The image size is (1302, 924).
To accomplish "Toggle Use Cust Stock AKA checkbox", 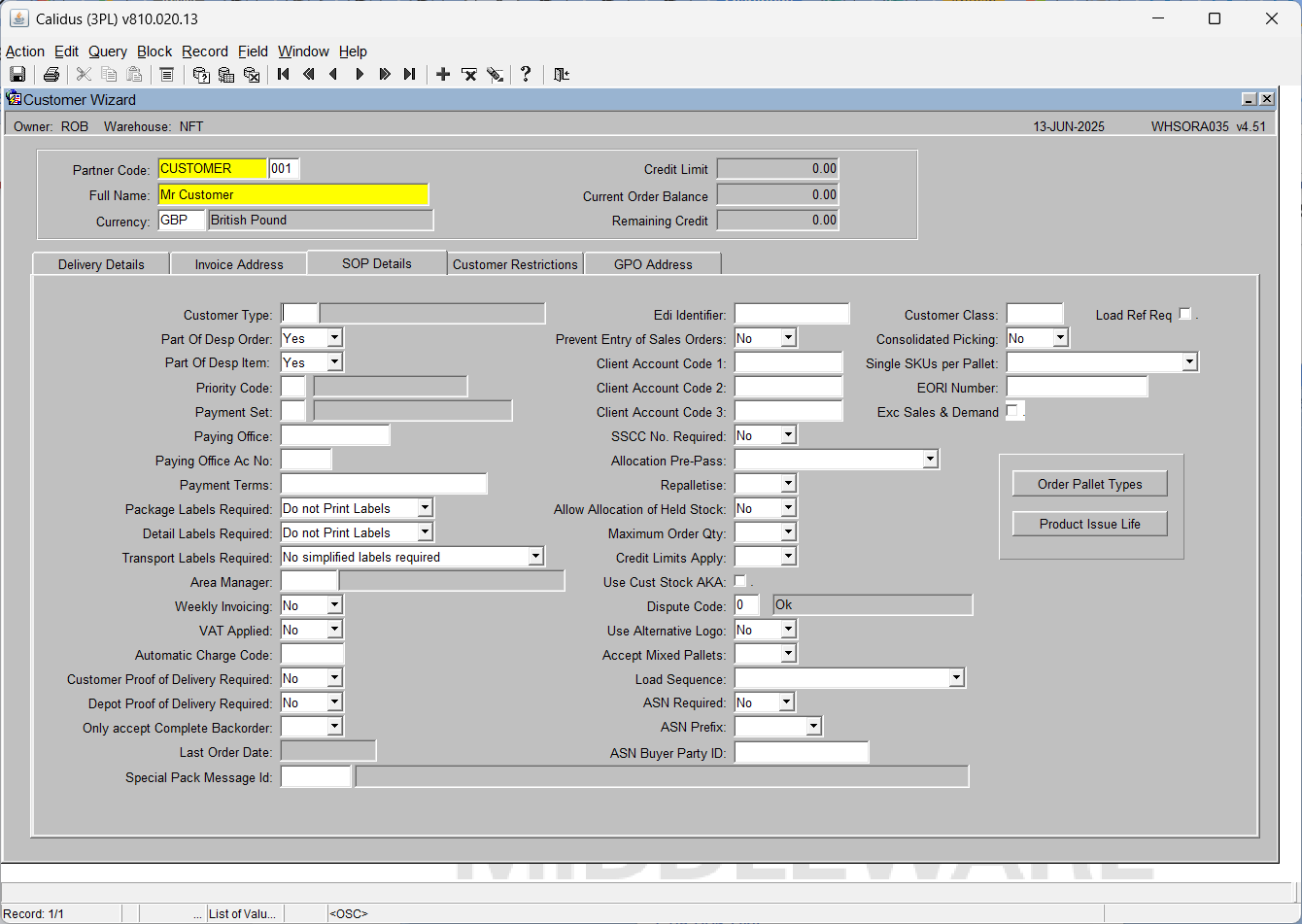I will [x=740, y=581].
